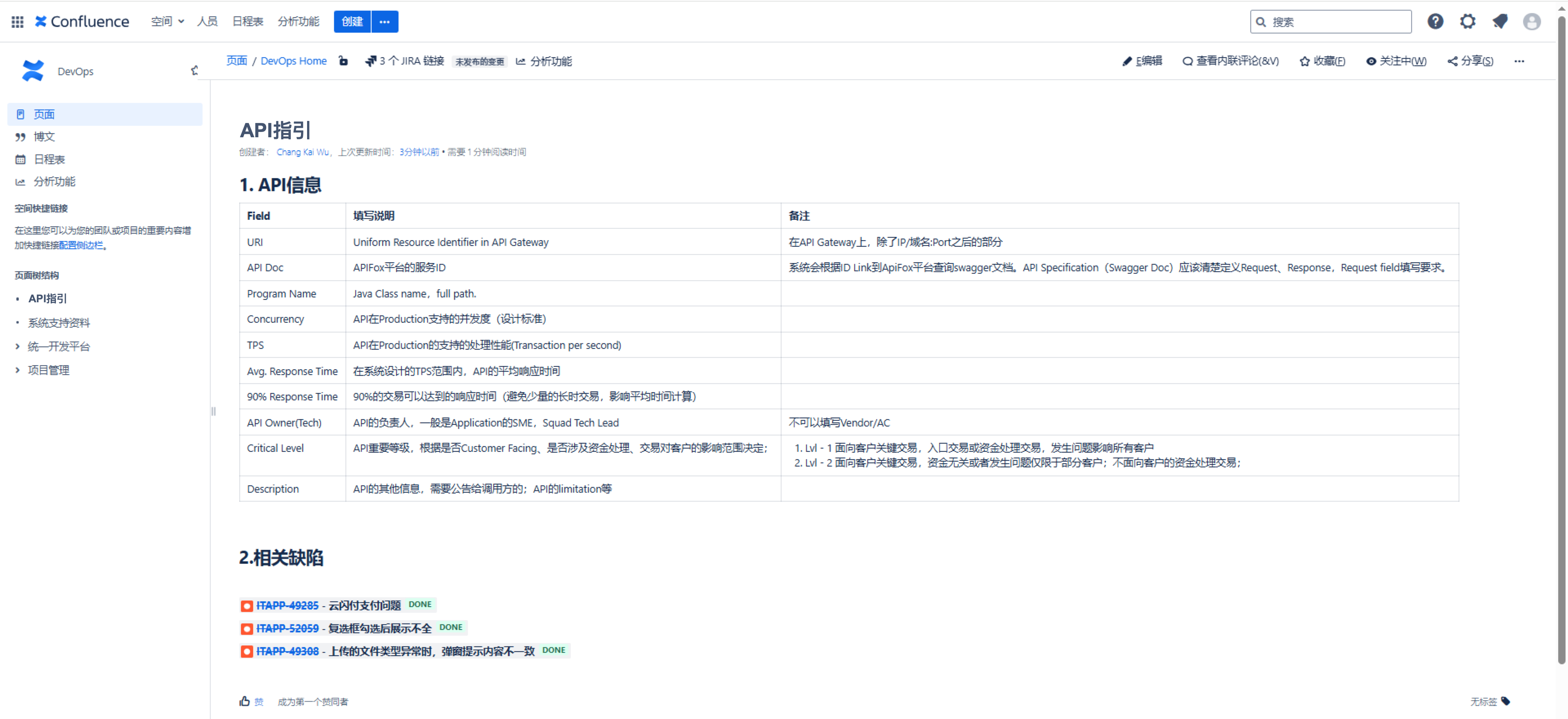
Task: Open the 3 JIRA links icon
Action: [x=370, y=61]
